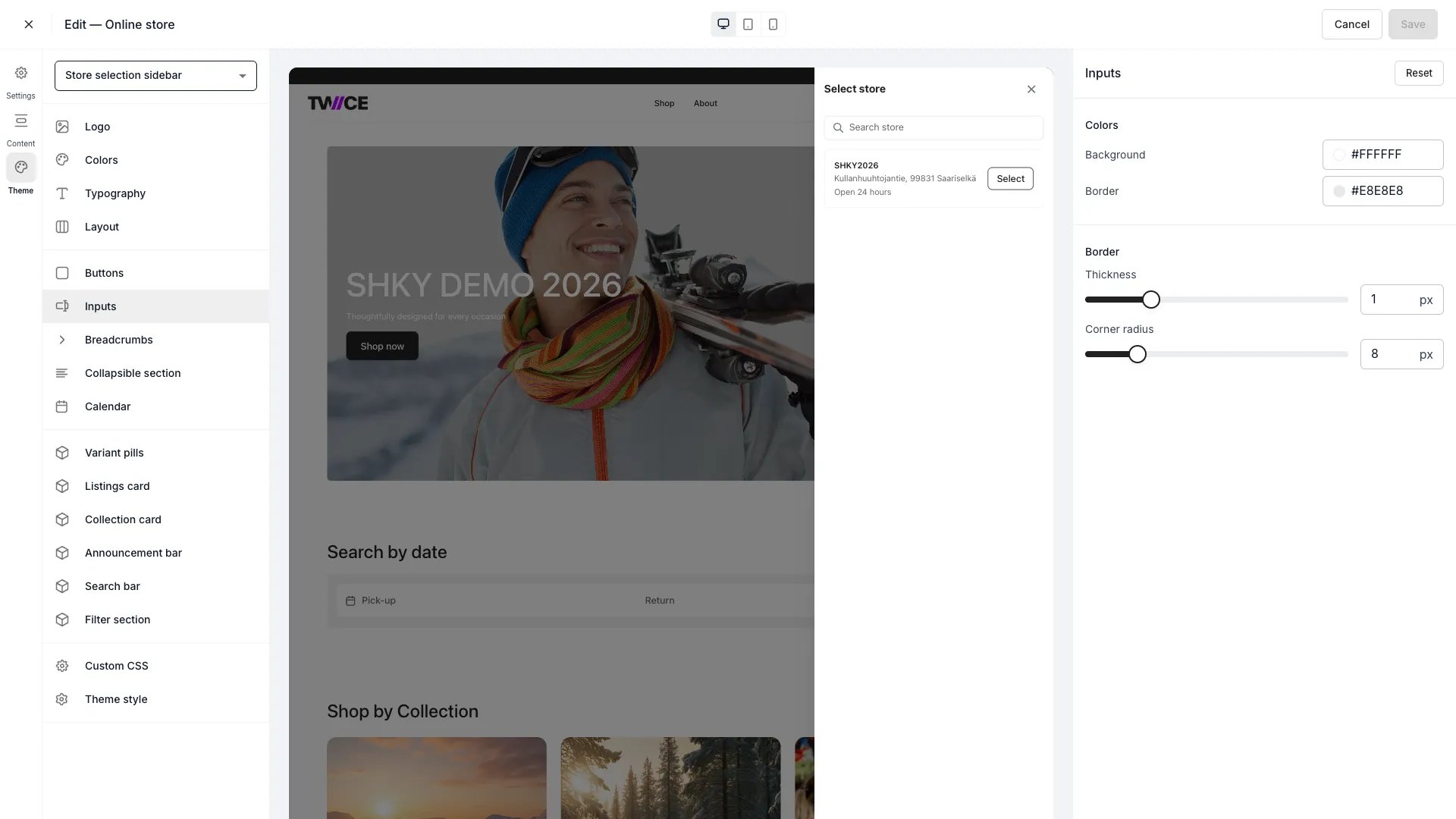Viewport: 1456px width, 819px height.
Task: Open the Buttons theme settings
Action: point(155,273)
